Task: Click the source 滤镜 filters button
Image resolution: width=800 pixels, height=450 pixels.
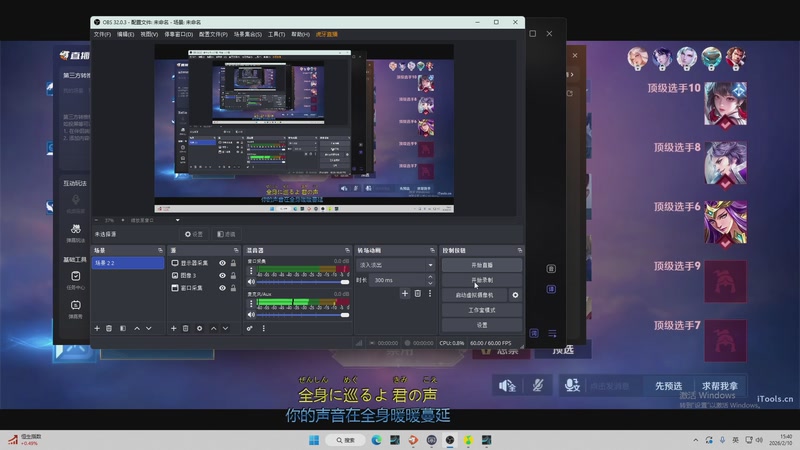Action: coord(226,234)
